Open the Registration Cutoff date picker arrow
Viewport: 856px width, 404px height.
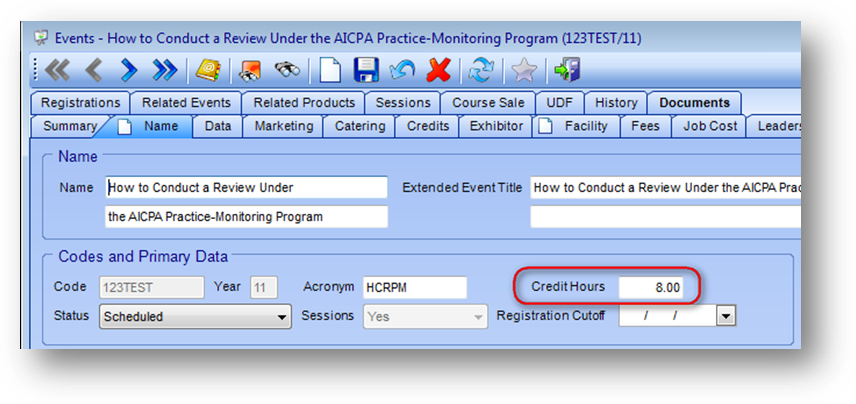pos(726,316)
